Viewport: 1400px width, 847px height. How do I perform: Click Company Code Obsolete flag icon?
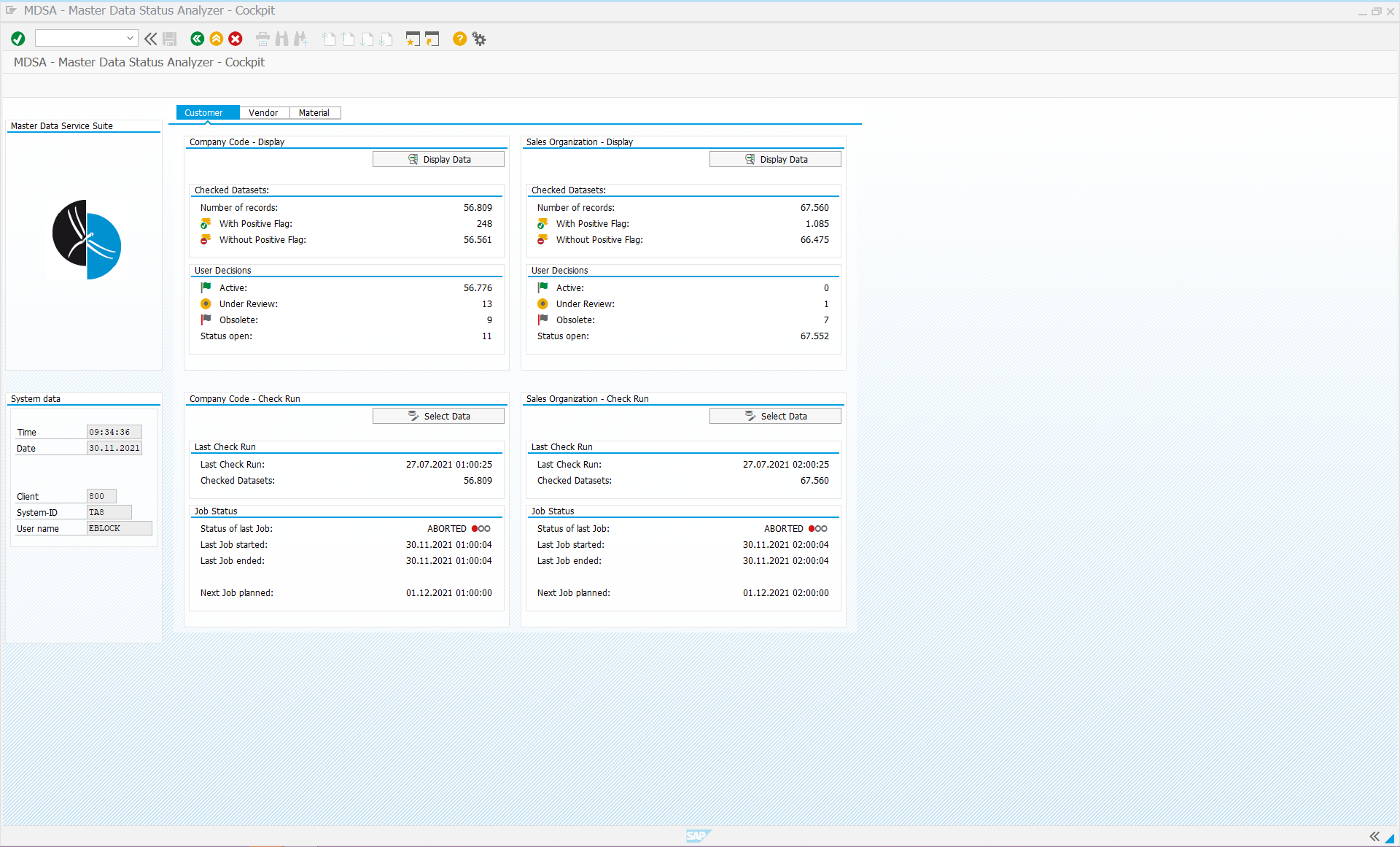(x=206, y=320)
